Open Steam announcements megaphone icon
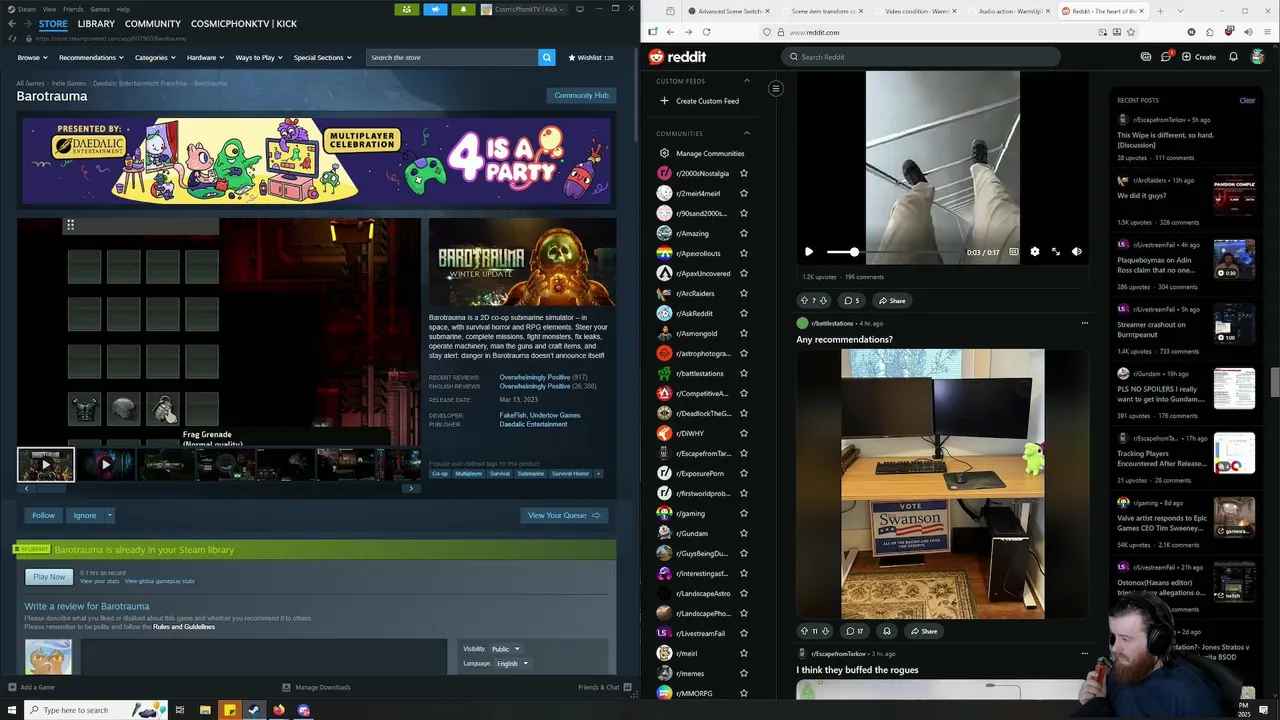The width and height of the screenshot is (1280, 720). 435,9
